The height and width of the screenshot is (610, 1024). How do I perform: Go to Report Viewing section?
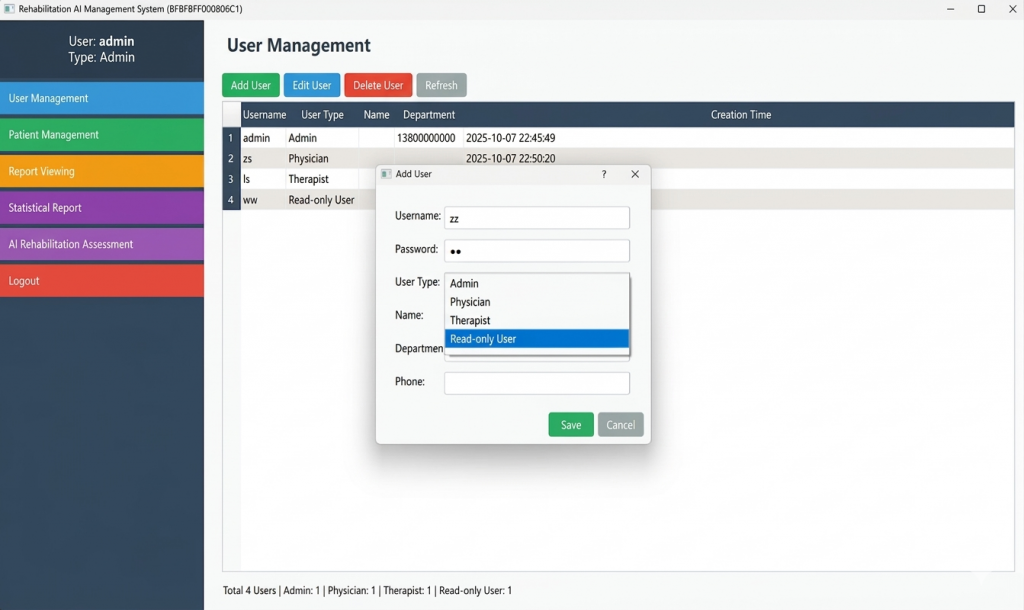pos(102,171)
